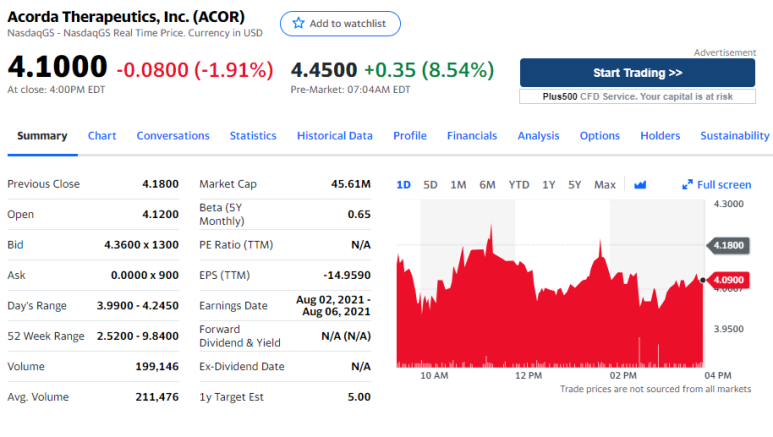Click the closing price 4.1000
This screenshot has width=773, height=437.
pyautogui.click(x=57, y=67)
